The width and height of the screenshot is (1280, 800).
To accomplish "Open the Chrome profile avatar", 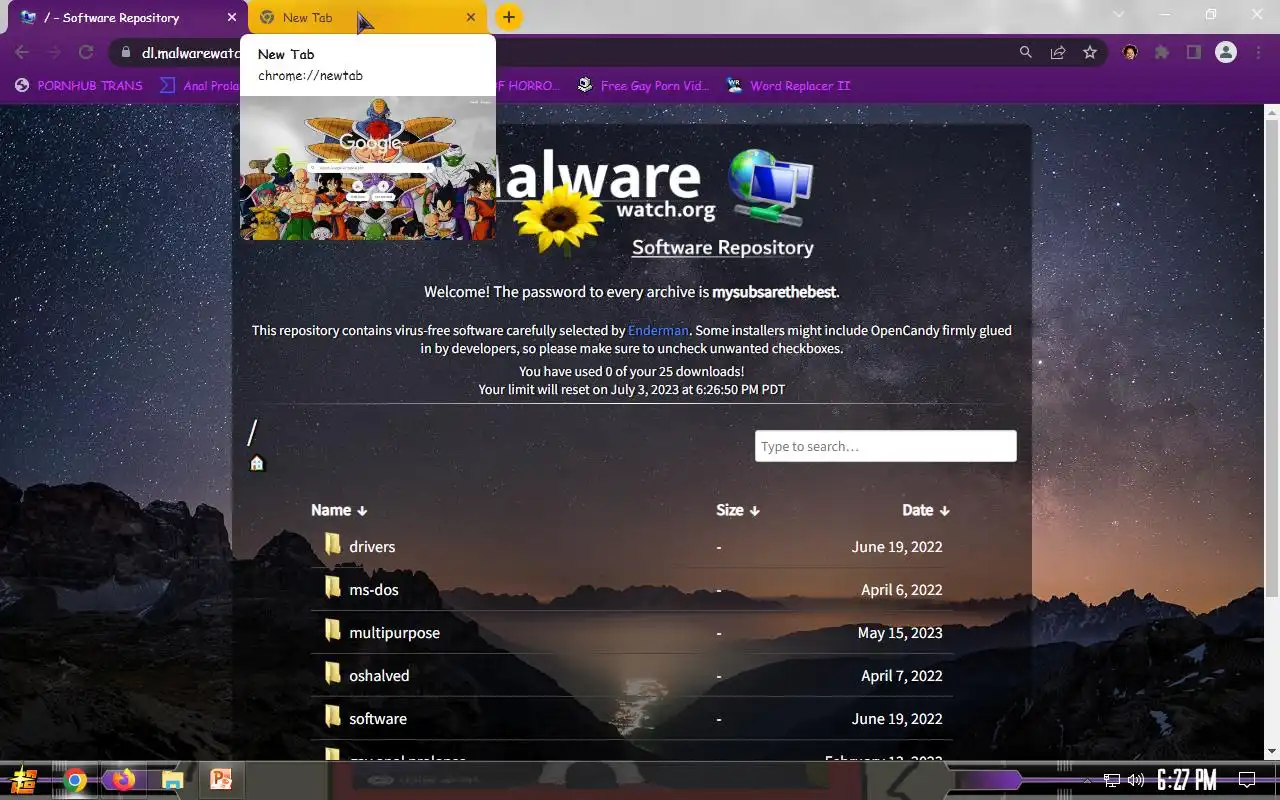I will [x=1226, y=53].
